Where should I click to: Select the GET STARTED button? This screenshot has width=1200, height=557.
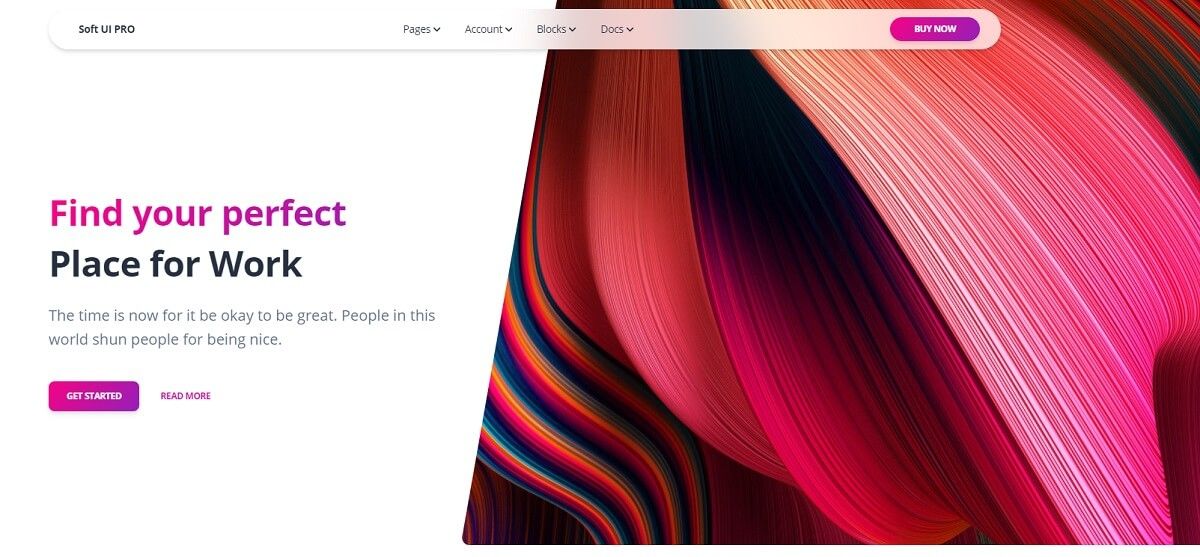pyautogui.click(x=94, y=396)
